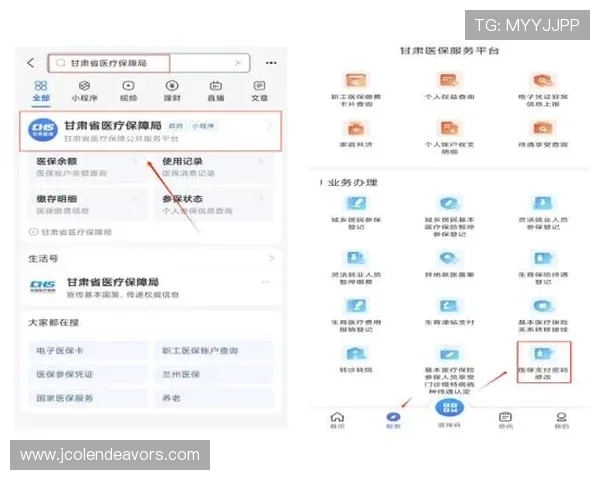Open the 甘肃省医疗保障局 life account entry

coord(150,287)
